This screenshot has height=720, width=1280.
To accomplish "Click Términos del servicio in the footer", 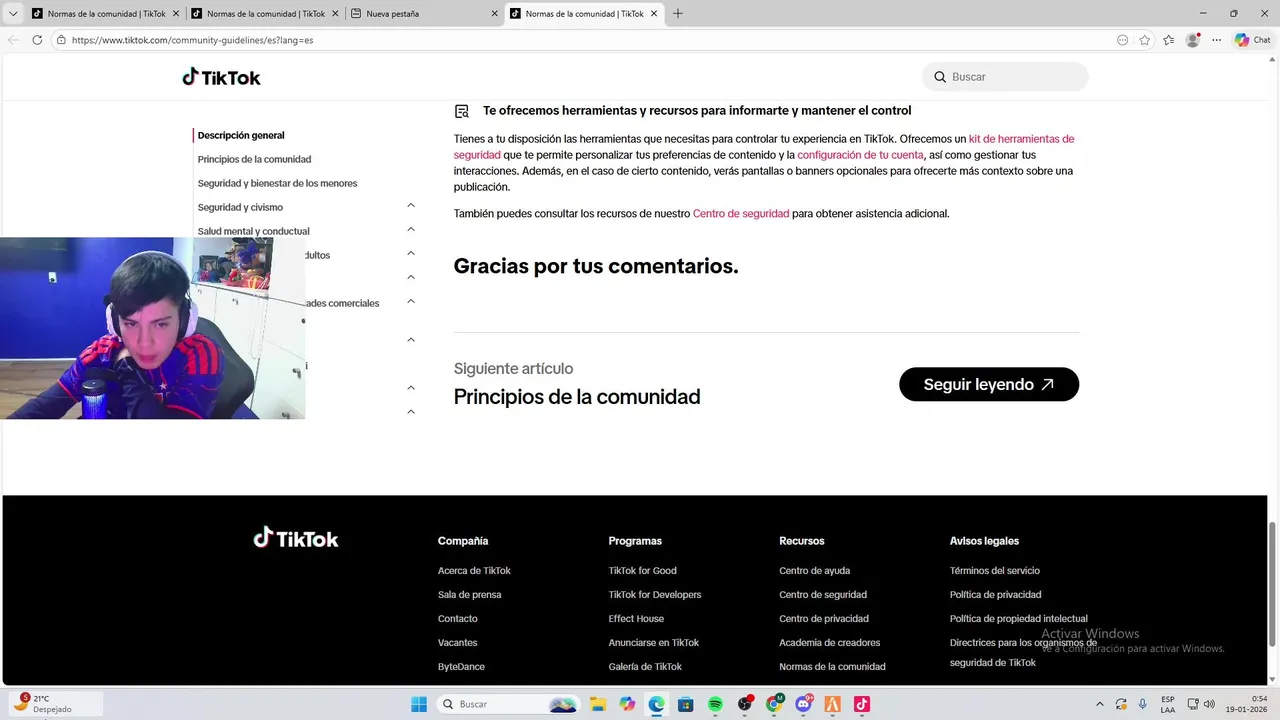I will (995, 571).
